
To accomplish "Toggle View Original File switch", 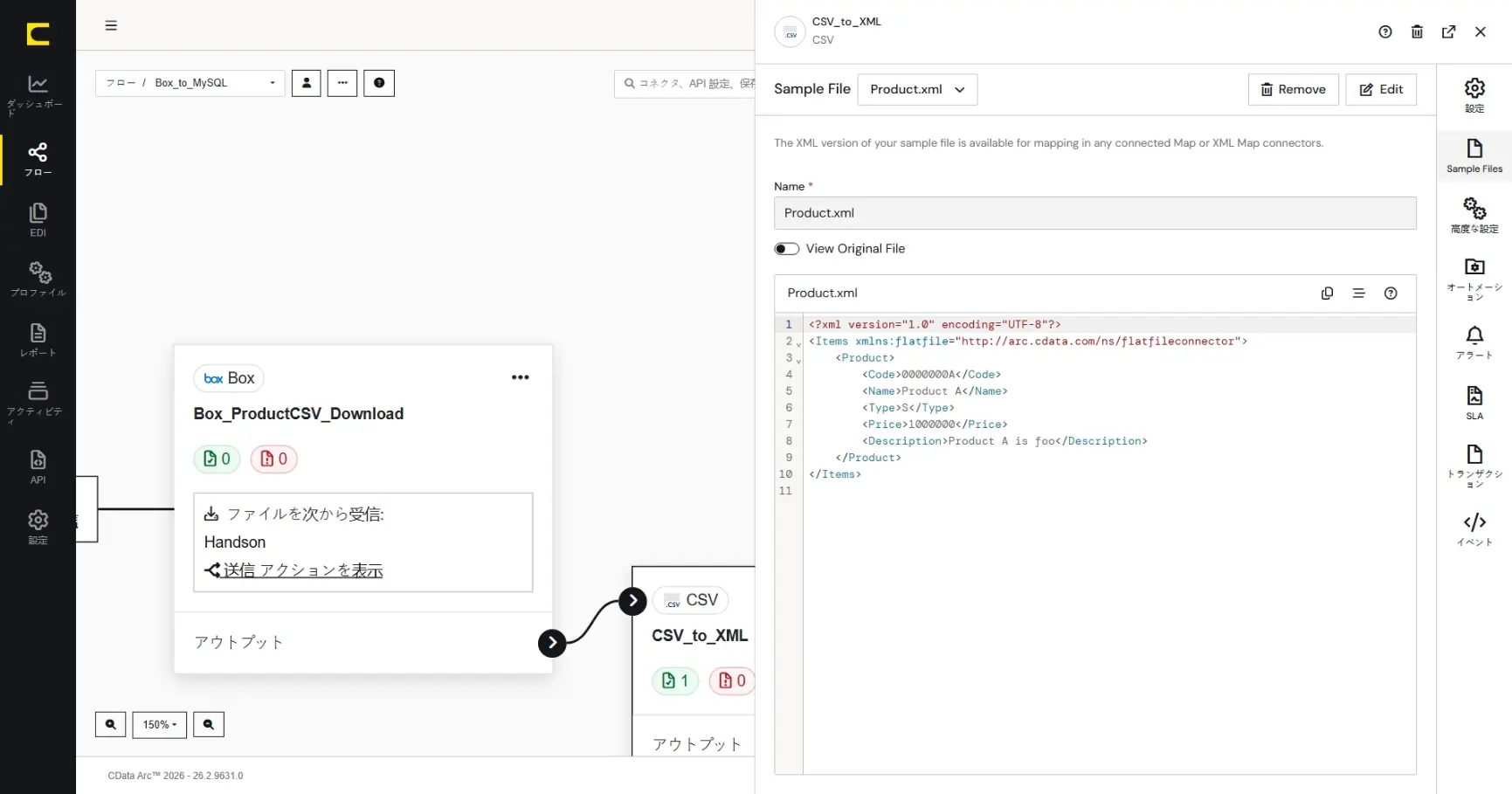I will 787,249.
